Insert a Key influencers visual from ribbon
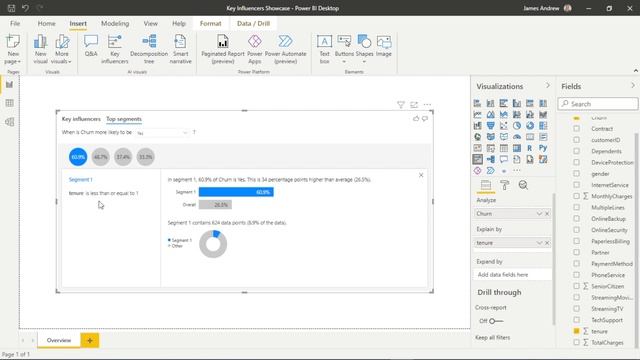Screen dimensions: 640x360 click(115, 49)
